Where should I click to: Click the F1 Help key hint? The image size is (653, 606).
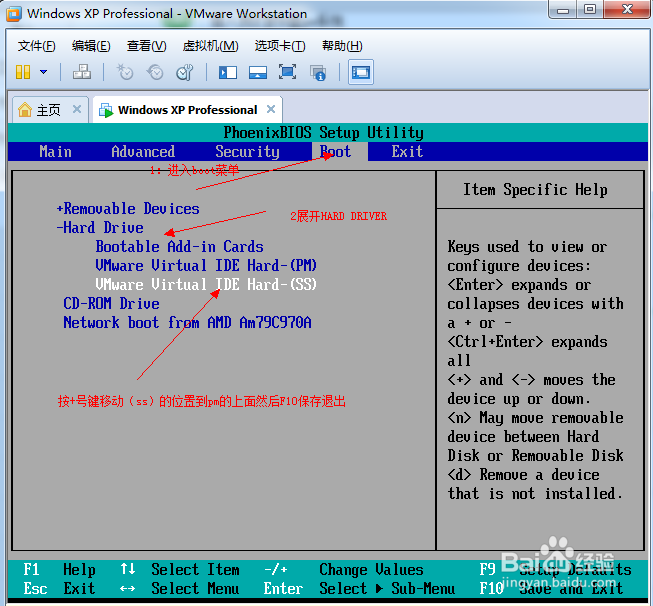59,569
